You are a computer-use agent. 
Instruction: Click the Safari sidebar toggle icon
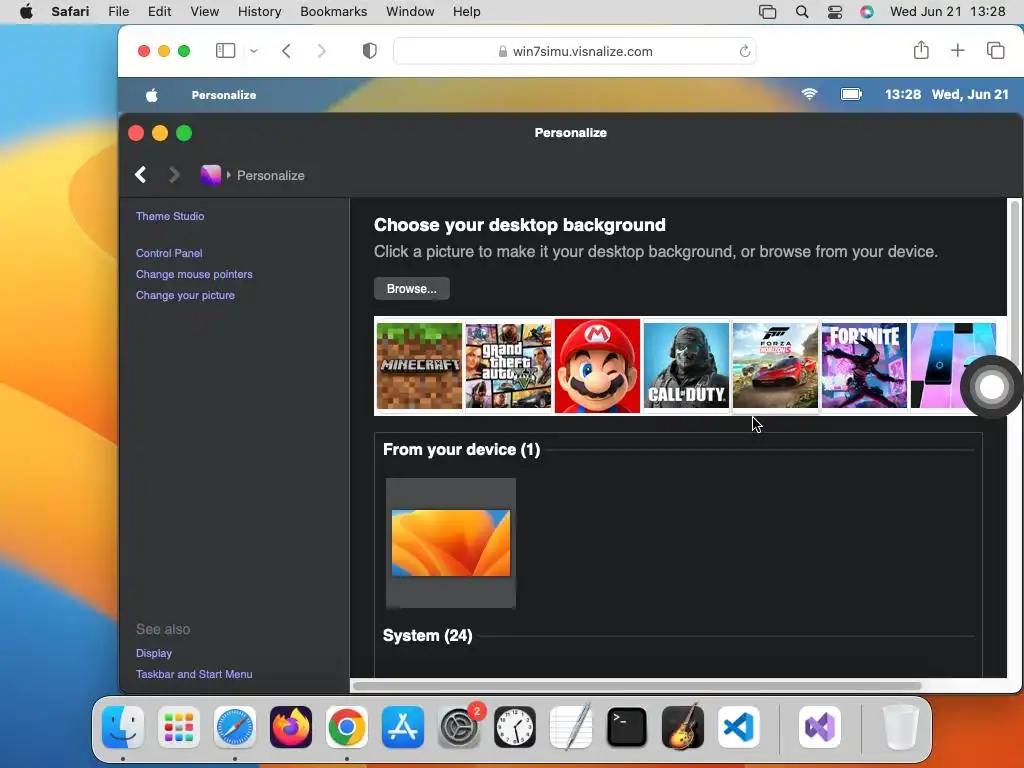(225, 51)
